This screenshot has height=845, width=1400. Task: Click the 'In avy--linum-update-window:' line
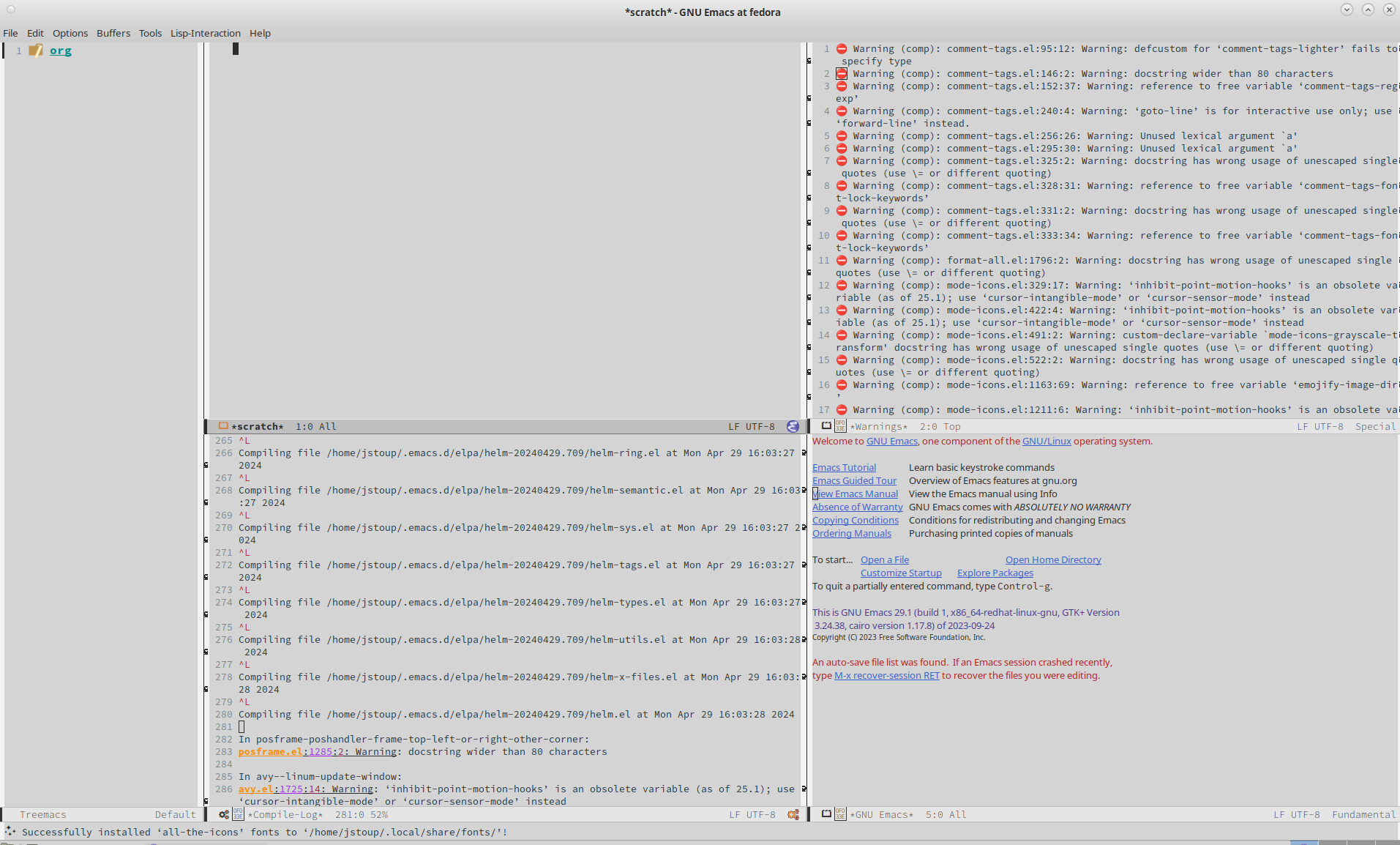[320, 776]
